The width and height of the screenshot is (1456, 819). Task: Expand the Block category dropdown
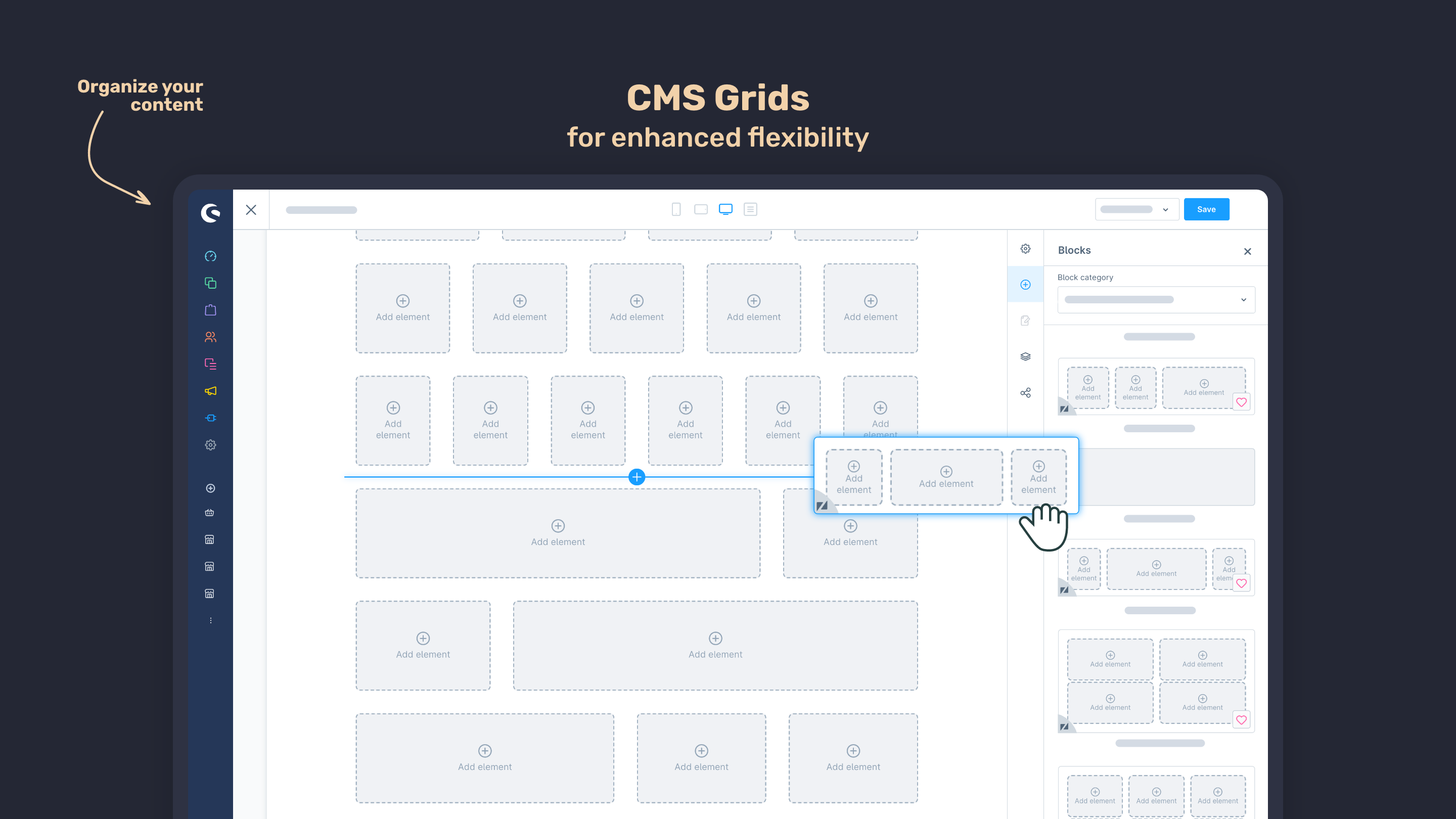[x=1156, y=300]
